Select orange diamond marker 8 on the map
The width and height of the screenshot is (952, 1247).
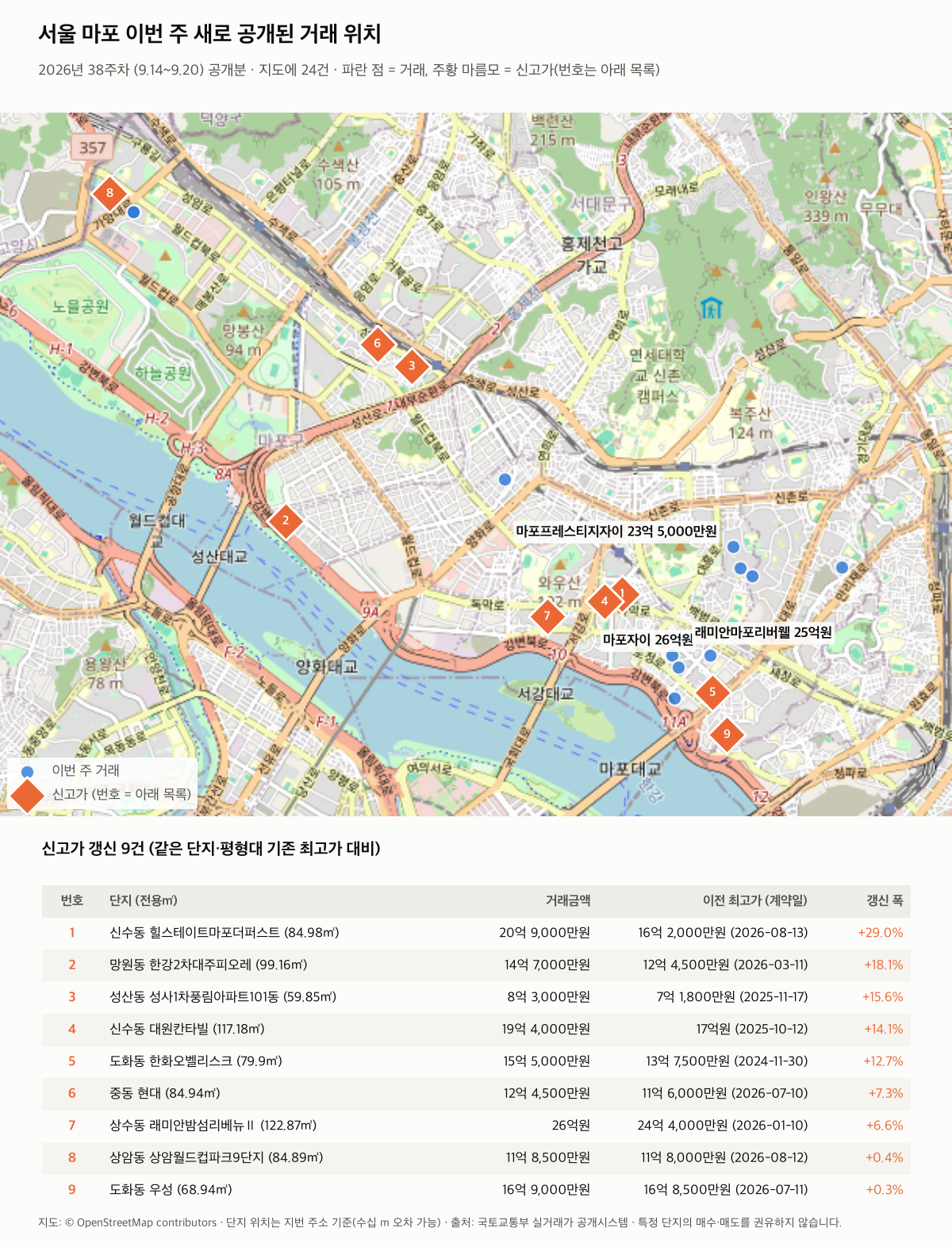pos(109,193)
